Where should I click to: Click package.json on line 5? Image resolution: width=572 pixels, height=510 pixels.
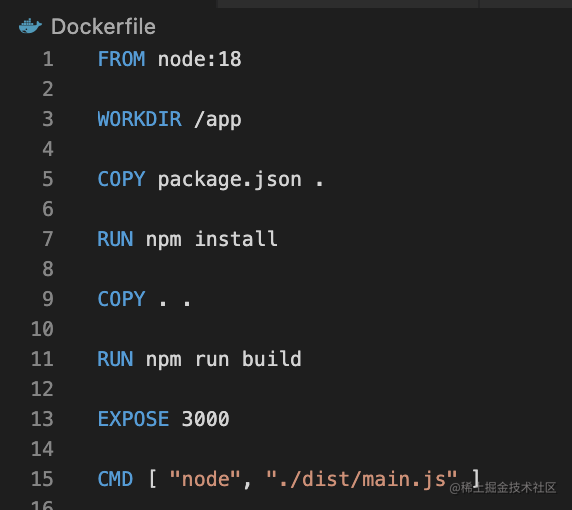tap(230, 180)
